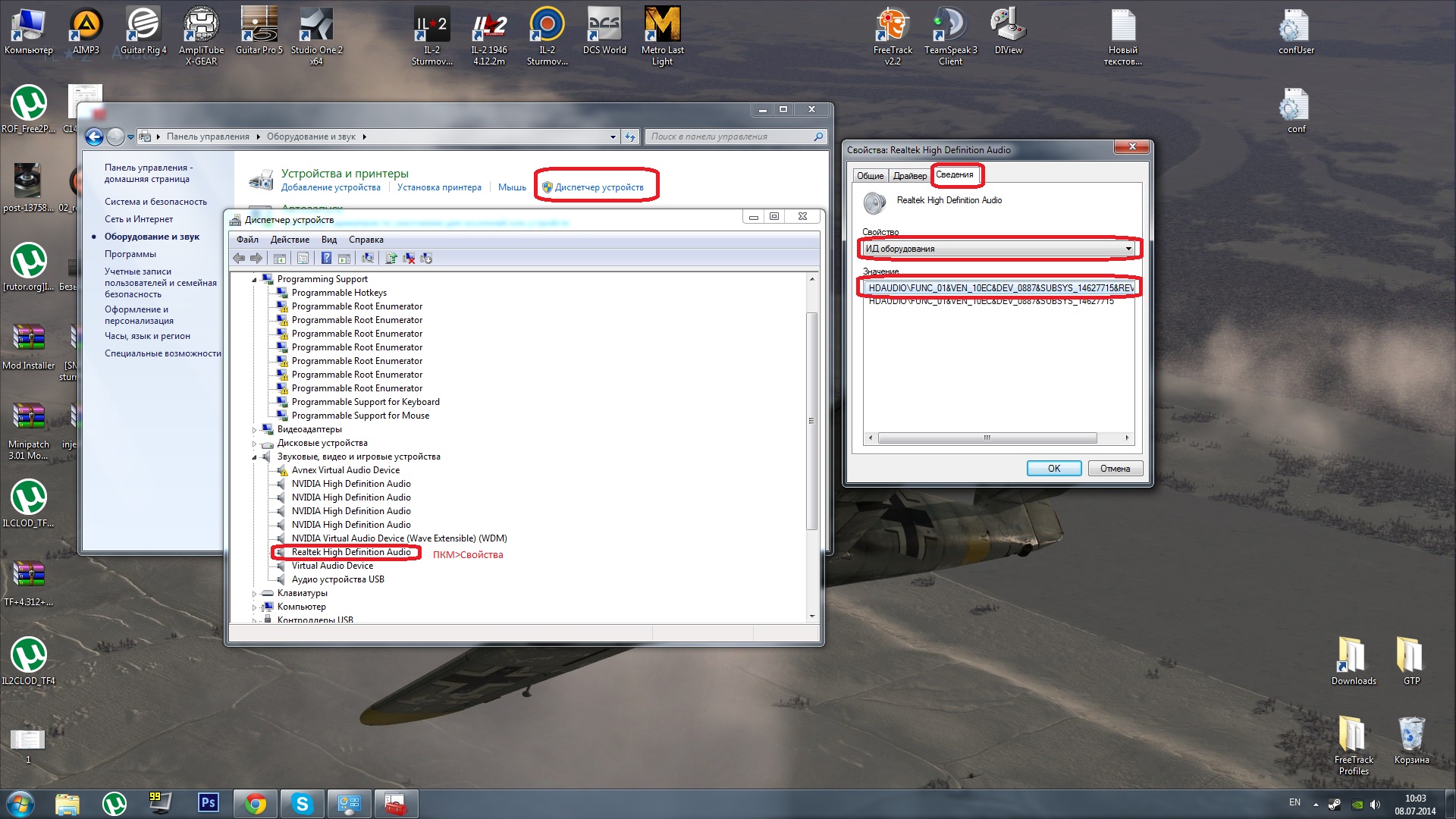Click the Установка принтера link
The image size is (1456, 819).
[439, 187]
